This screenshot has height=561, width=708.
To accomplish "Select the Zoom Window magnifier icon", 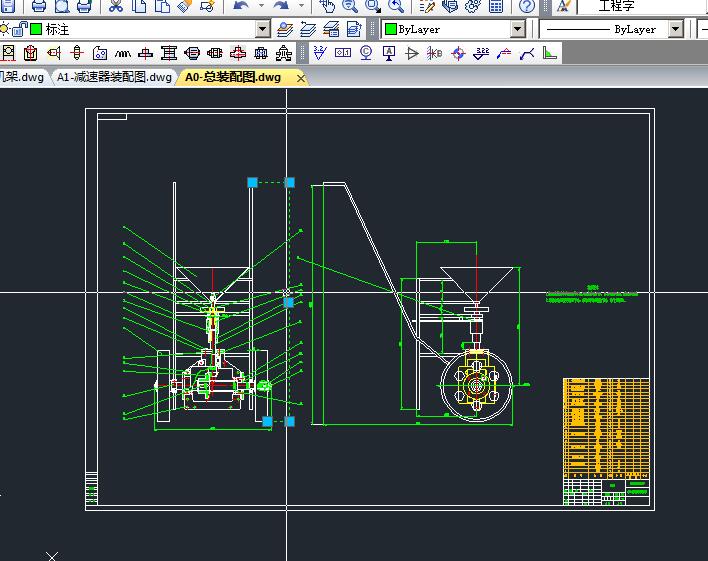I will click(373, 5).
